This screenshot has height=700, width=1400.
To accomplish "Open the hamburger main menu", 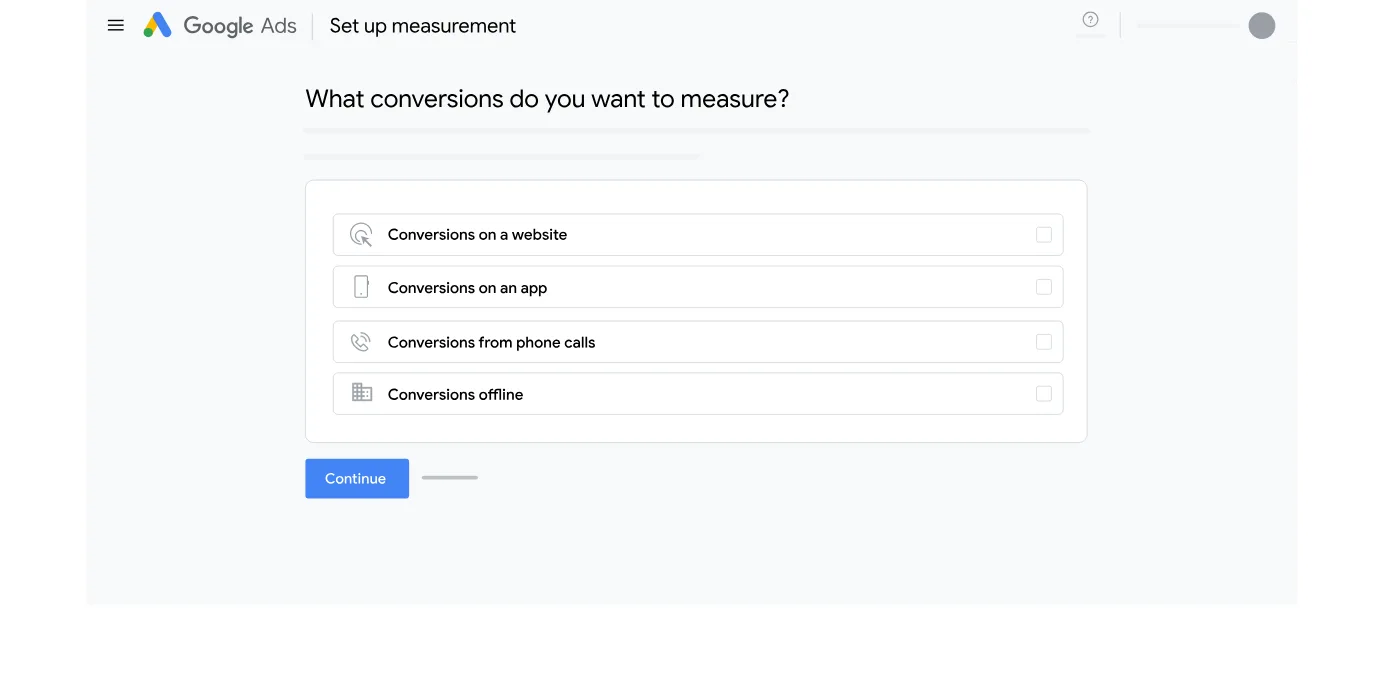I will tap(116, 26).
